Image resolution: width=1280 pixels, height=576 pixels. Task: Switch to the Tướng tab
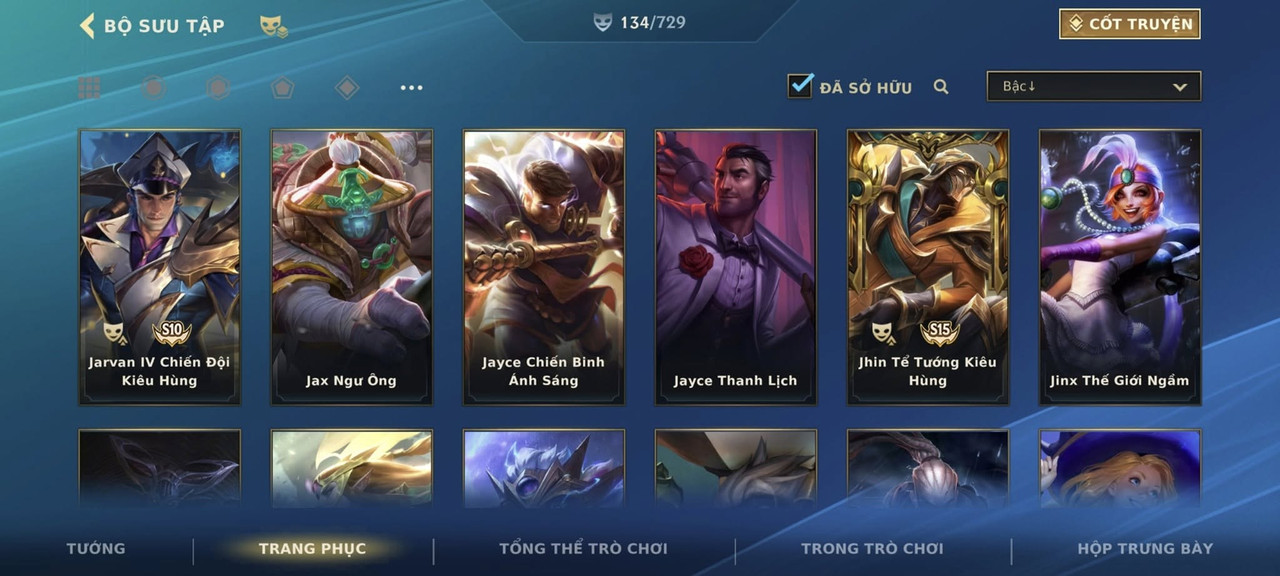96,548
